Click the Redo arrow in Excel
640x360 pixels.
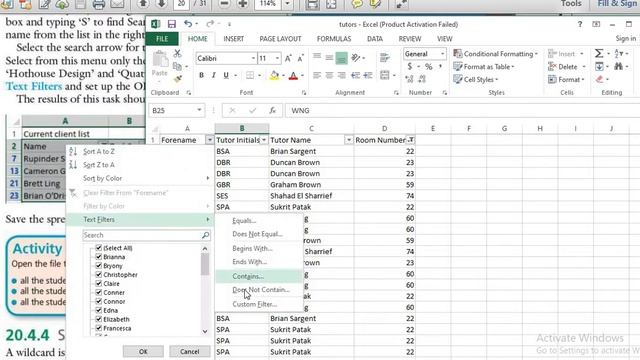tap(210, 24)
